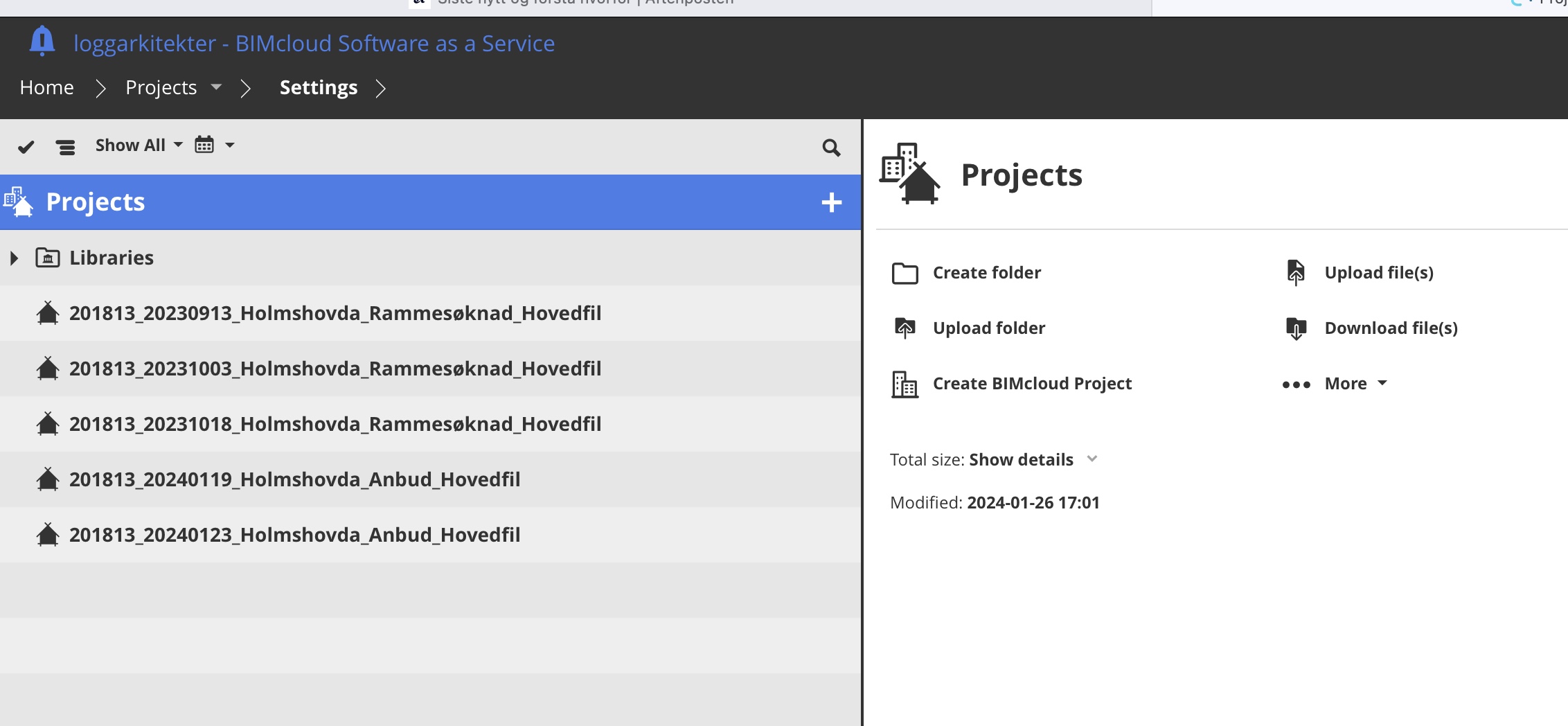Click the notification bell icon

(x=42, y=41)
